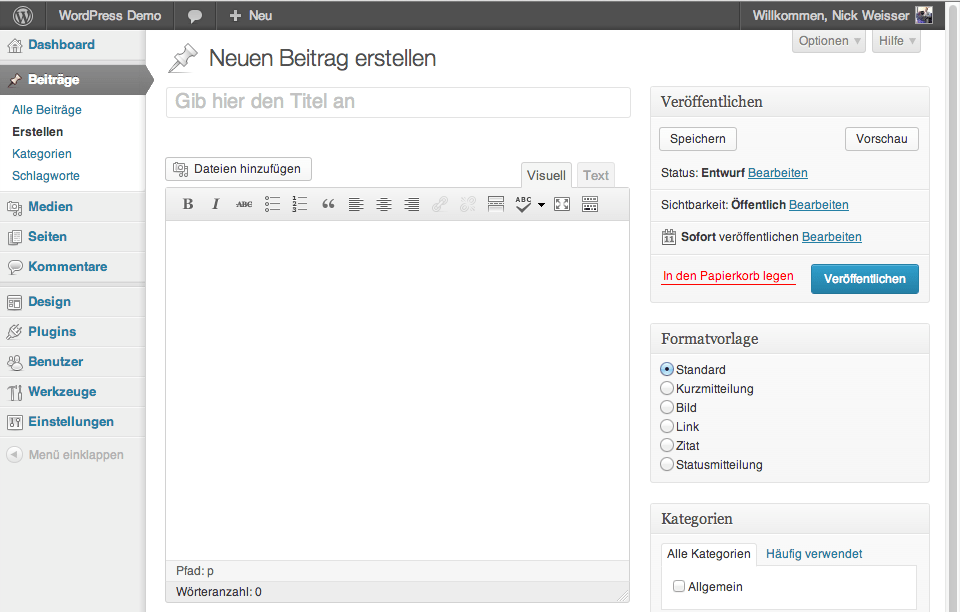Click the Bold formatting icon

(188, 204)
